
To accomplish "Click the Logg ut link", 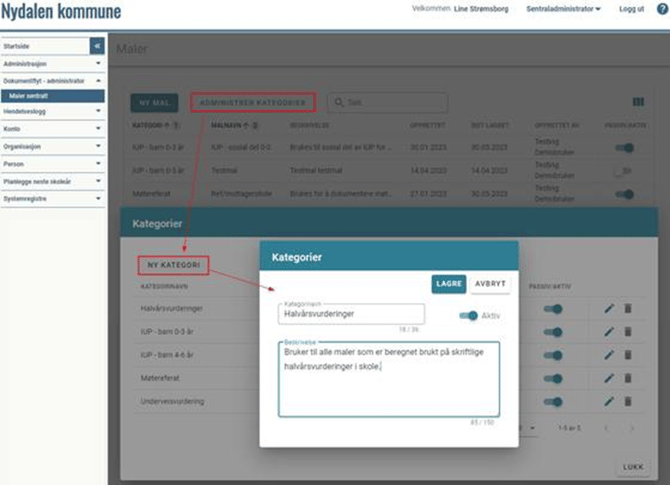I will (631, 9).
